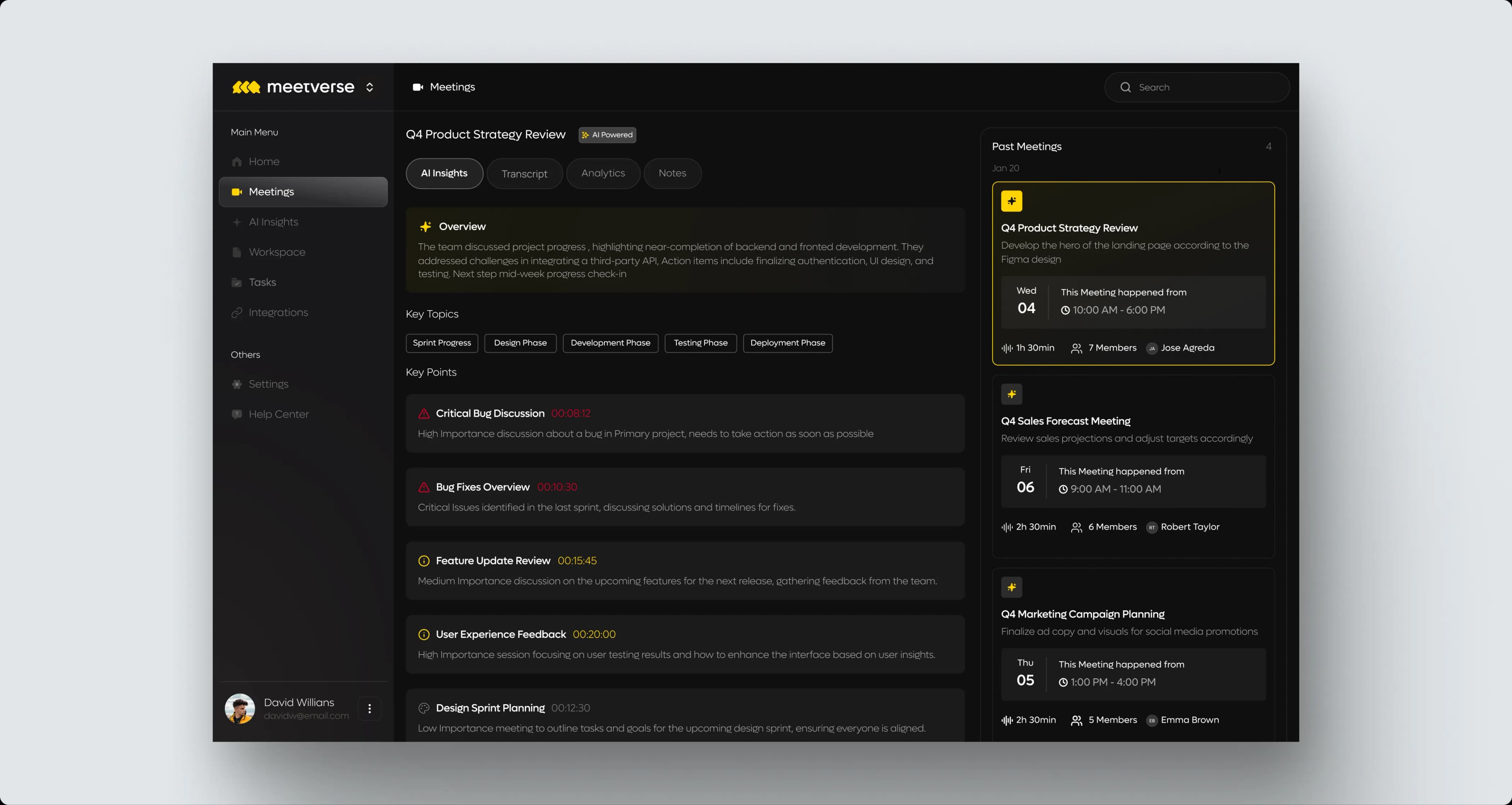This screenshot has width=1512, height=805.
Task: Select the Sprint Progress topic chip
Action: [441, 342]
